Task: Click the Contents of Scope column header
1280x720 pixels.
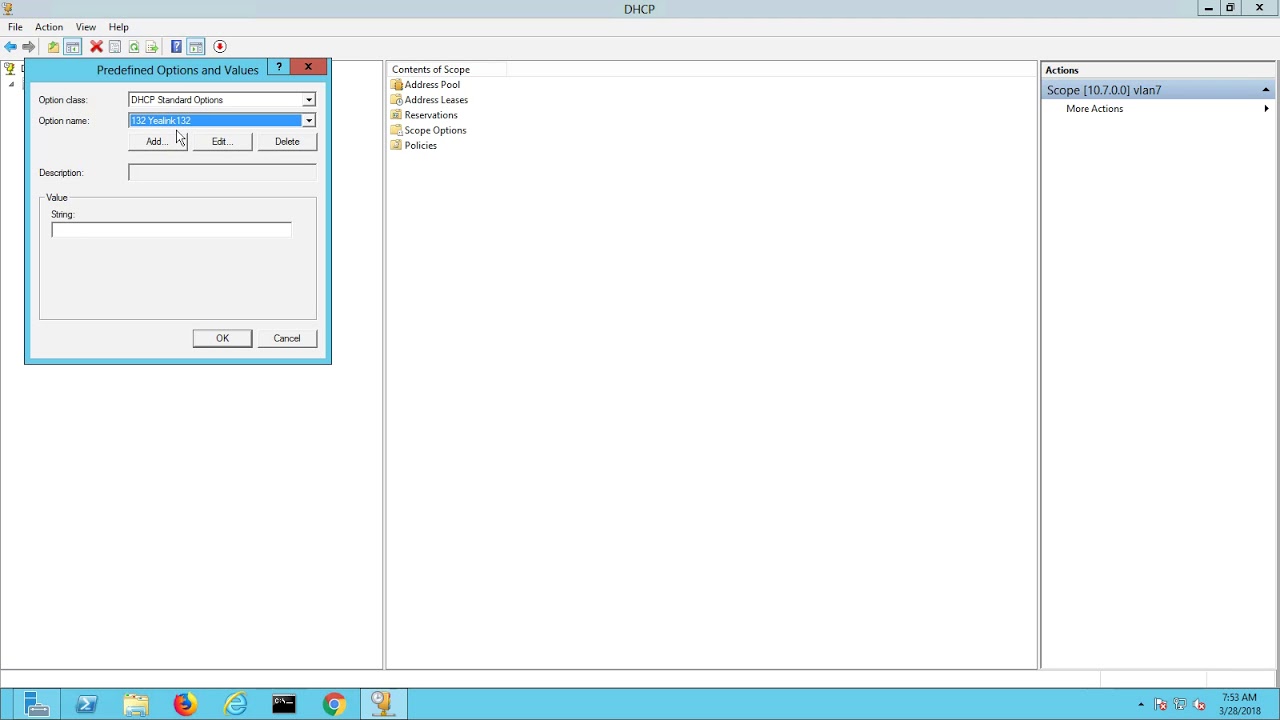Action: 447,70
